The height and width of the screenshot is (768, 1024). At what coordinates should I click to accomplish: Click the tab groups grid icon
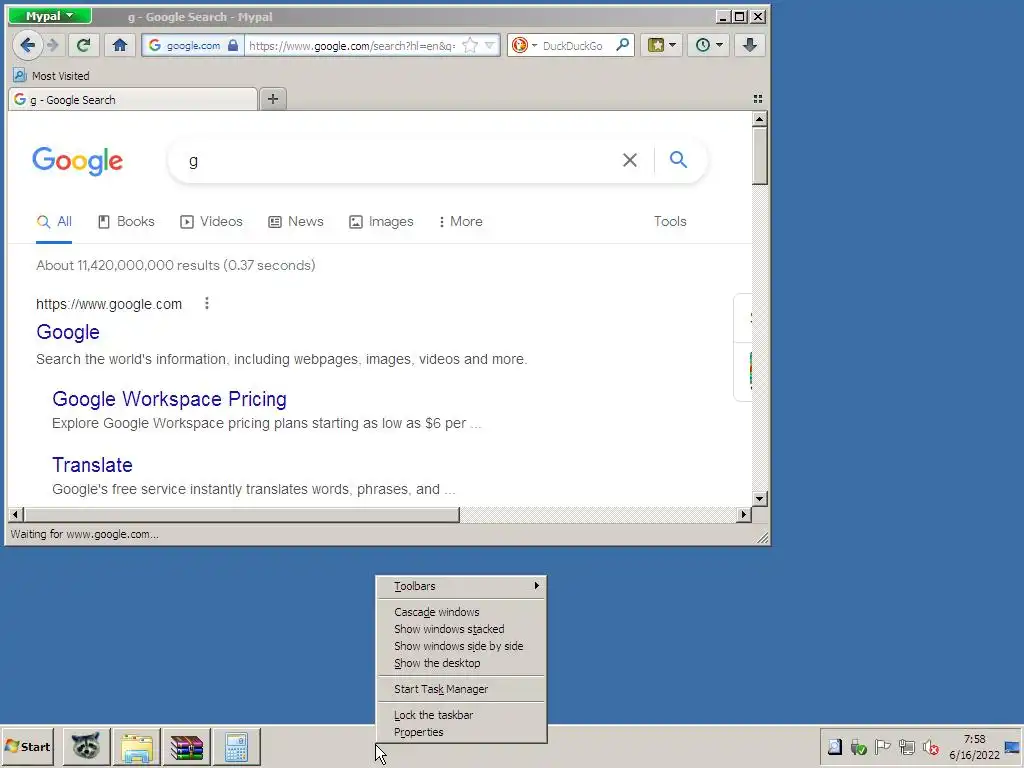tap(758, 99)
